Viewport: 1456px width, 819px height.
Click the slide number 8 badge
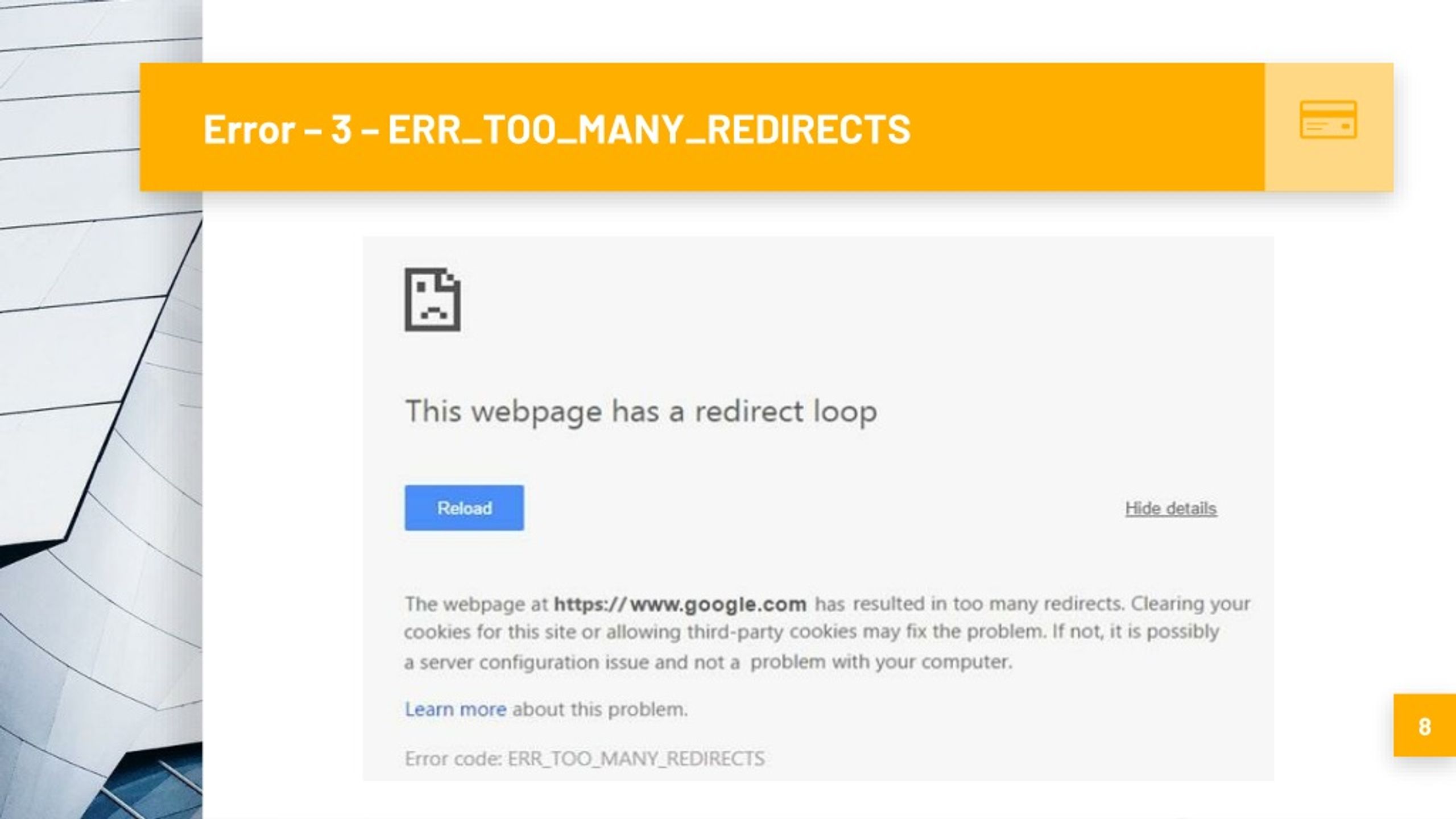[x=1425, y=726]
